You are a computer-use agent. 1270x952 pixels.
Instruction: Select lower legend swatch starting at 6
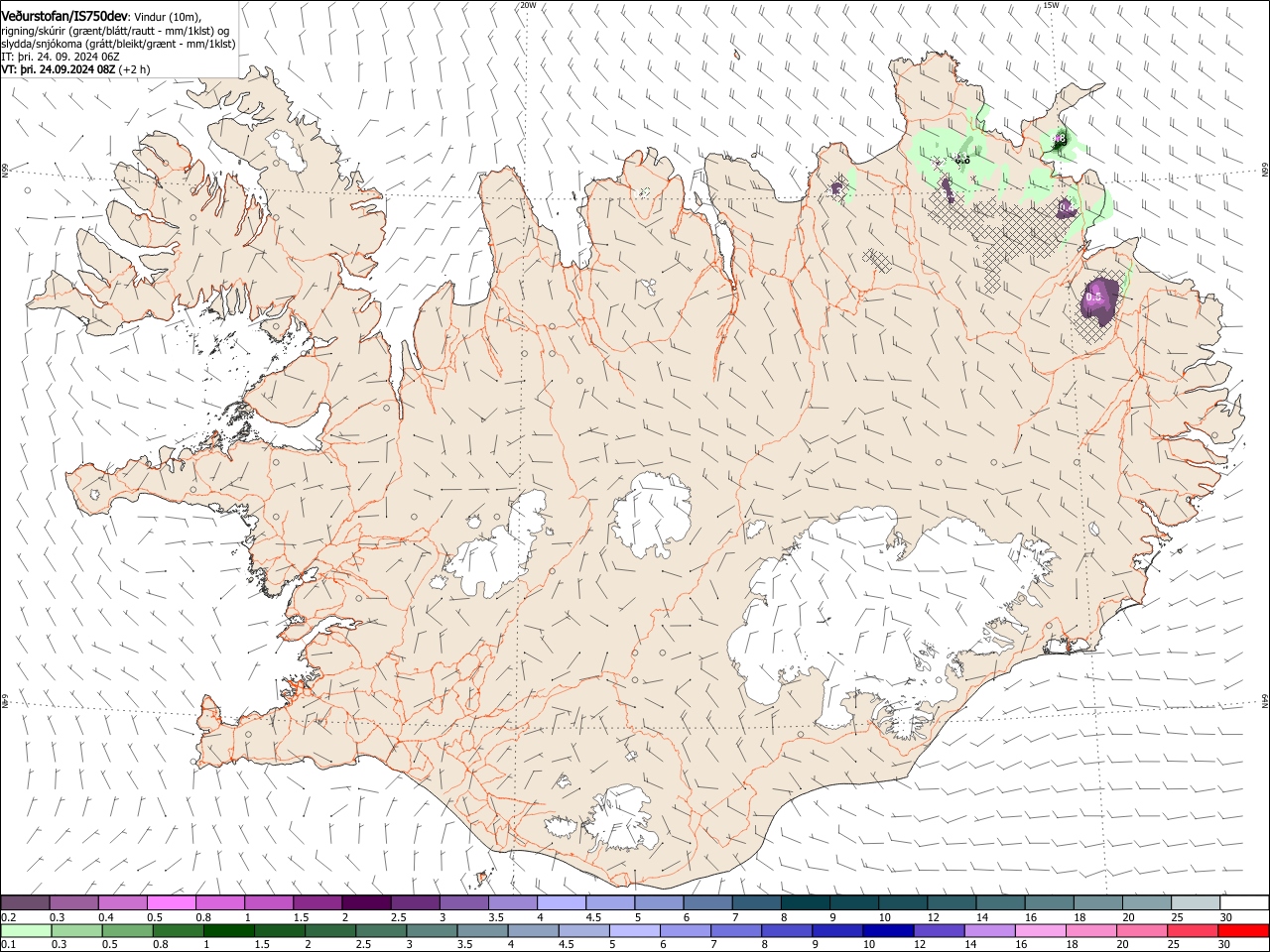tap(684, 930)
